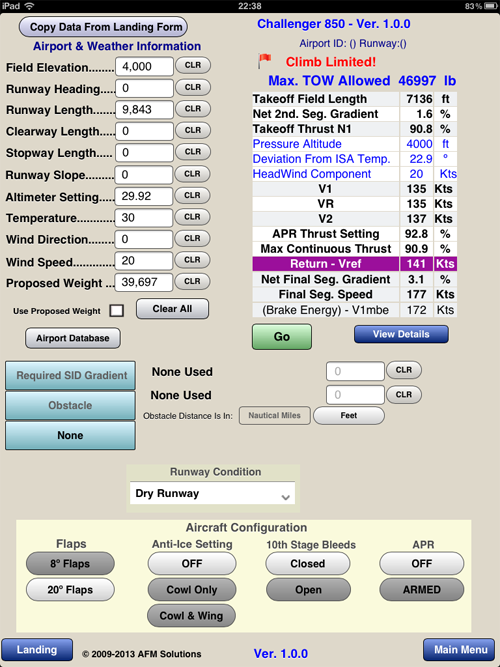Clear the Runway Heading value

193,87
